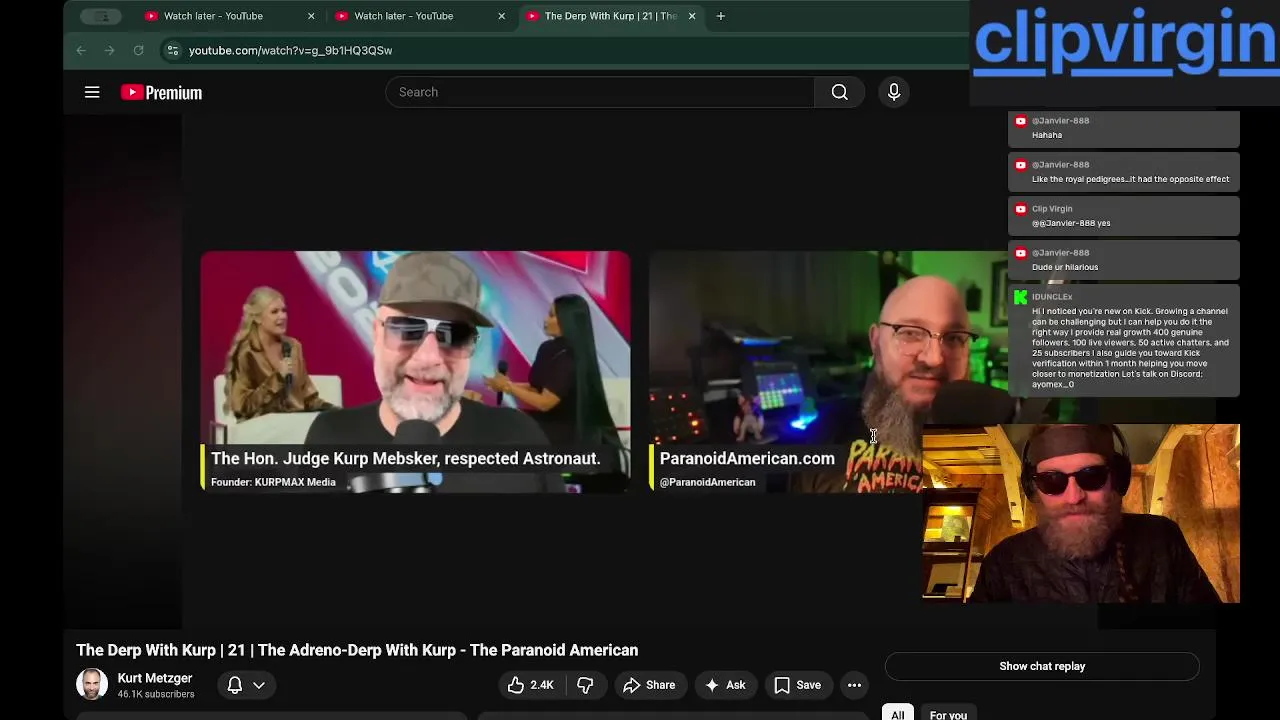The image size is (1280, 720).
Task: Expand the notification options chevron
Action: [259, 685]
